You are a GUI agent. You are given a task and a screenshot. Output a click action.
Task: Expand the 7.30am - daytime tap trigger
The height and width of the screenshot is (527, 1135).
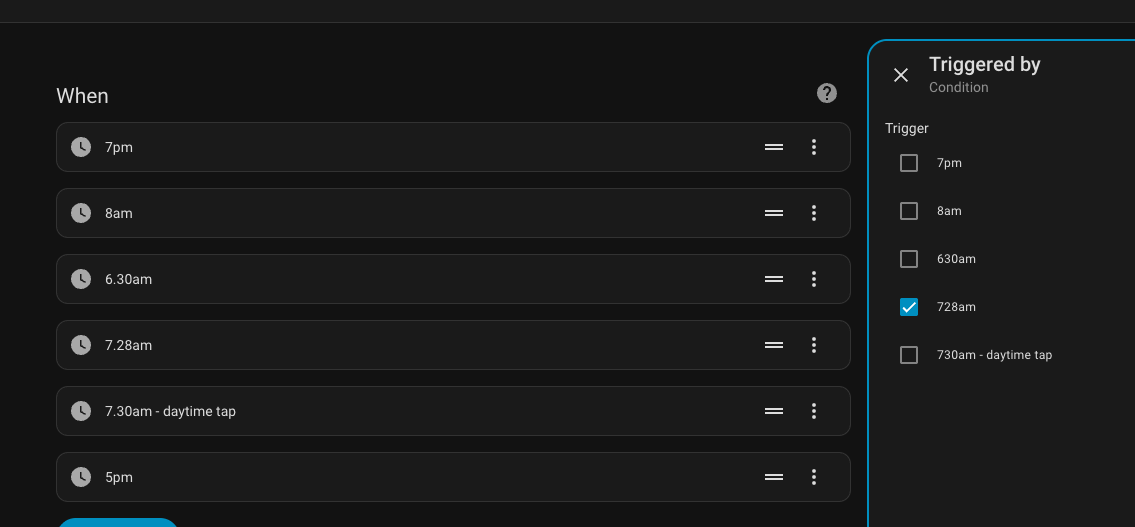(400, 411)
